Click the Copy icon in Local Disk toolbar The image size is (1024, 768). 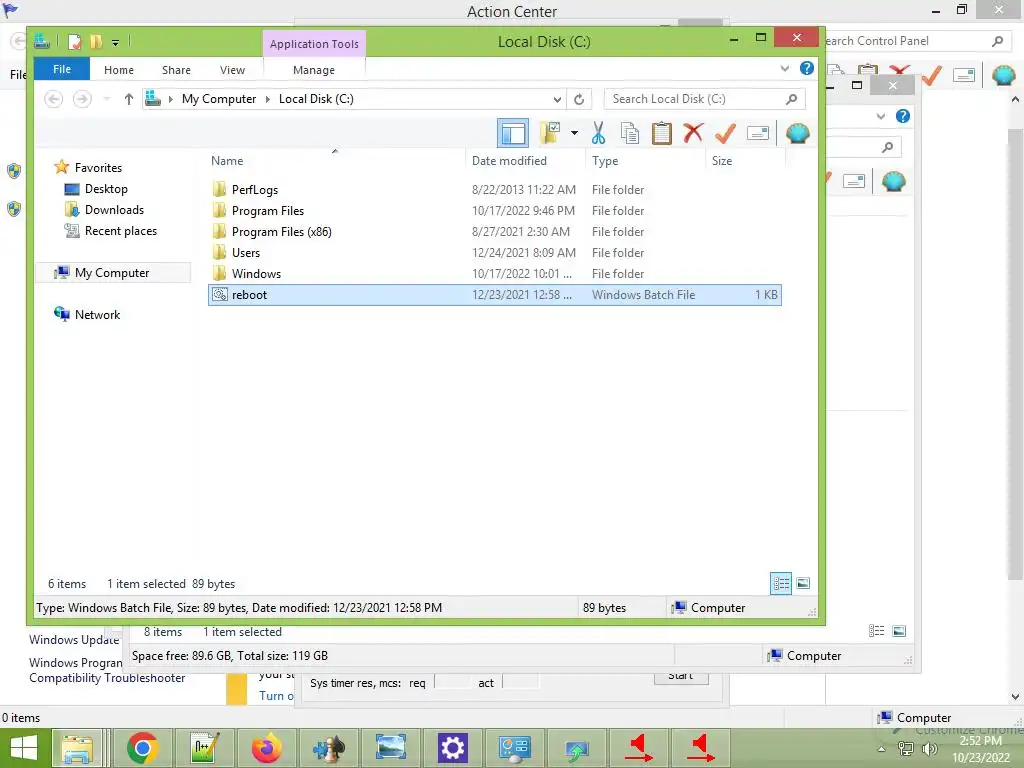(630, 133)
